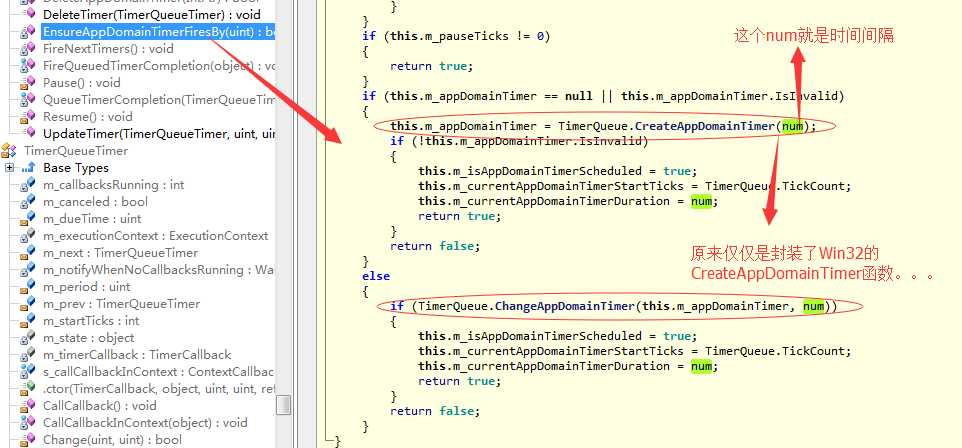Click the method icon beside Change(uint, uint)
This screenshot has height=448, width=962.
click(28, 440)
